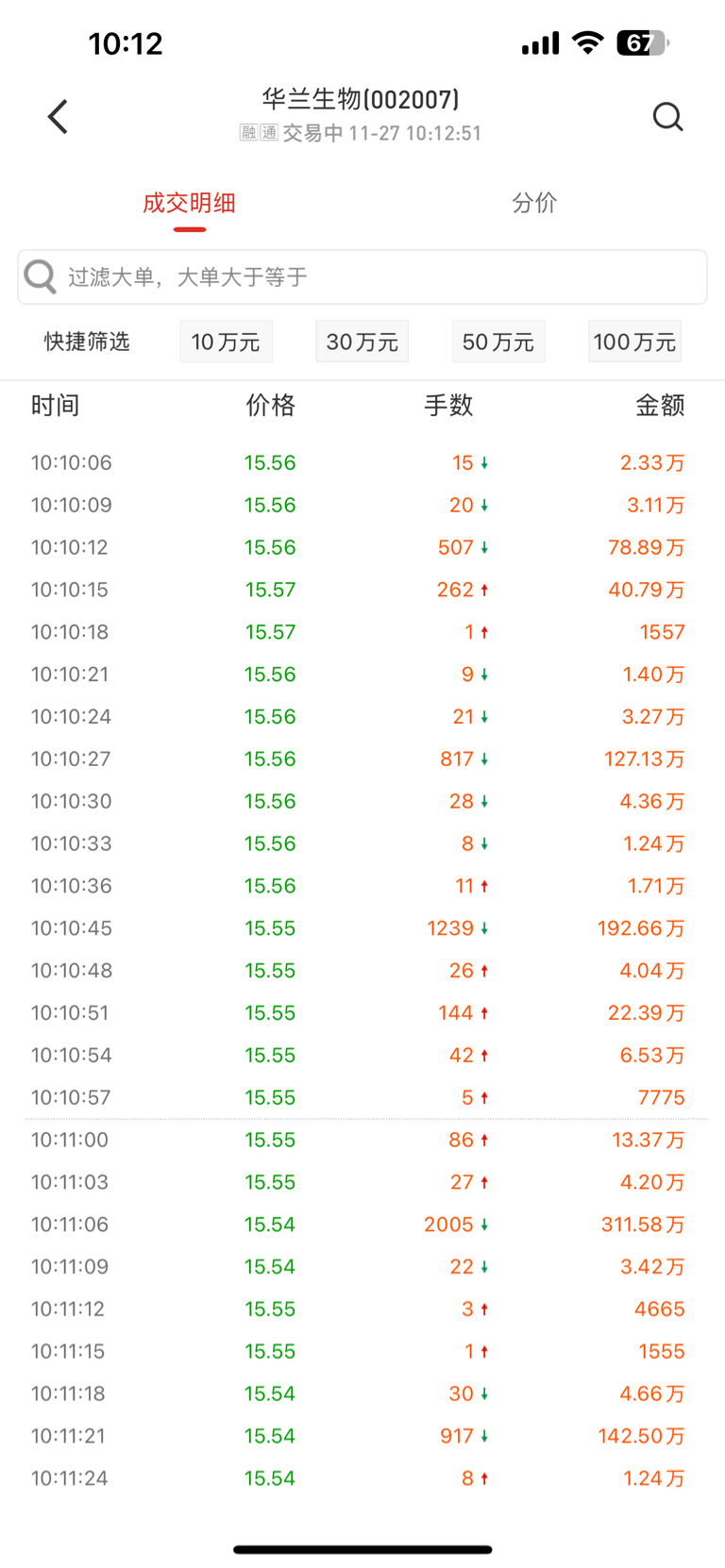725x1568 pixels.
Task: Tap the 通 stock connect badge
Action: [269, 133]
